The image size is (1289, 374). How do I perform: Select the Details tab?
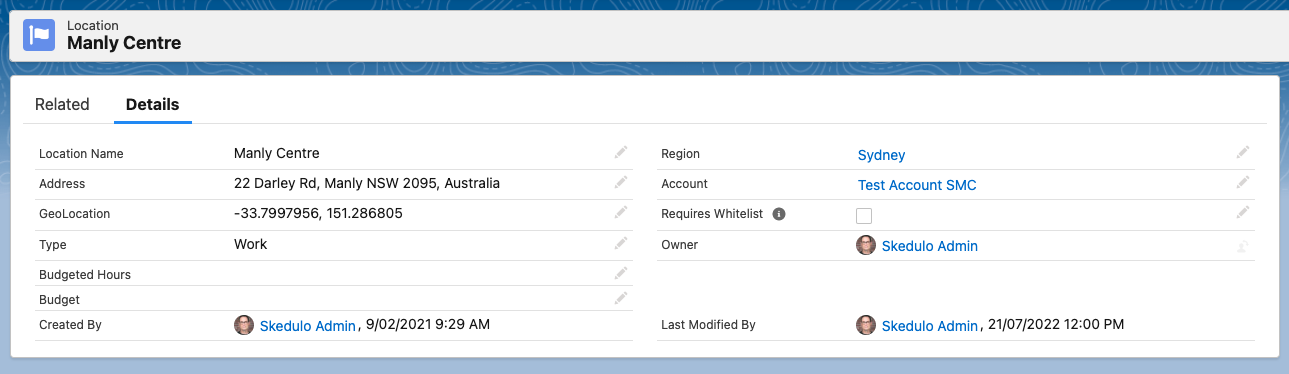pyautogui.click(x=153, y=104)
